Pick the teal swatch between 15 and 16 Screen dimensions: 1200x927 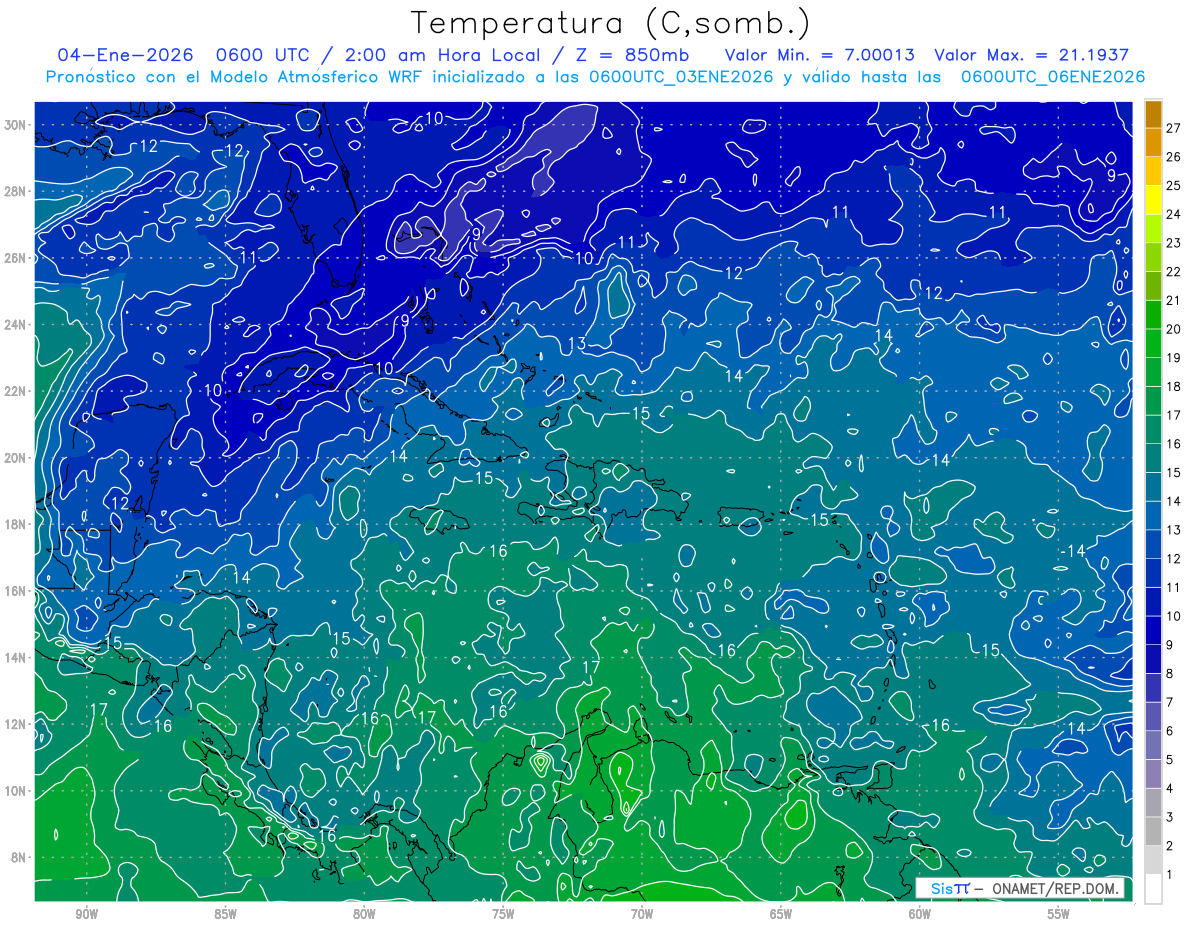(1153, 459)
